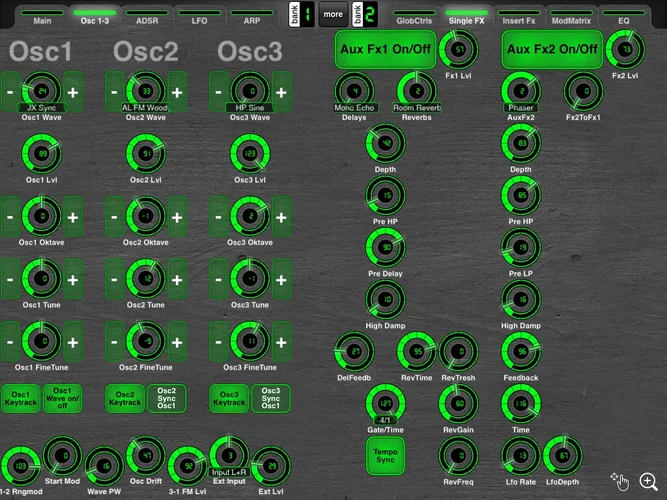Decrease Osc2 Oktave with minus
Viewport: 667px width, 500px height.
[114, 217]
